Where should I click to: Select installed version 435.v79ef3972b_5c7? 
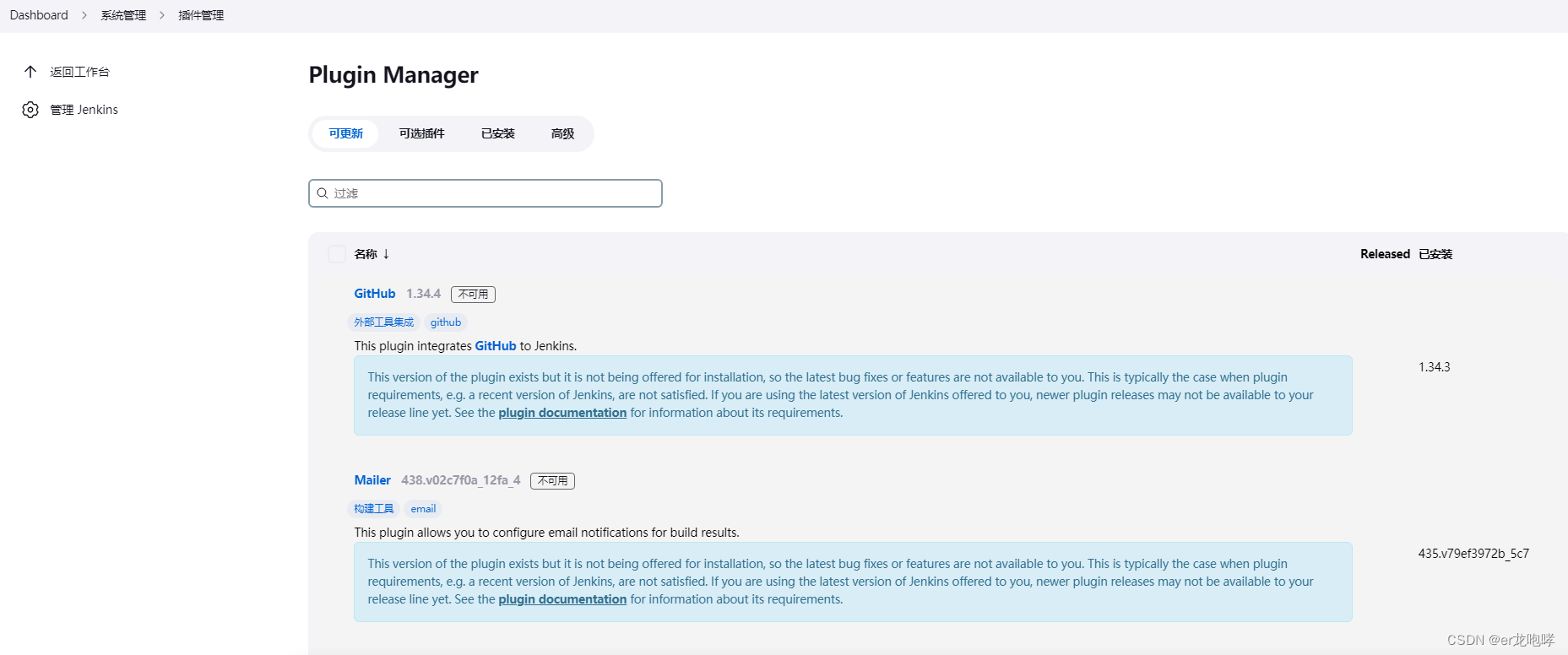tap(1473, 554)
